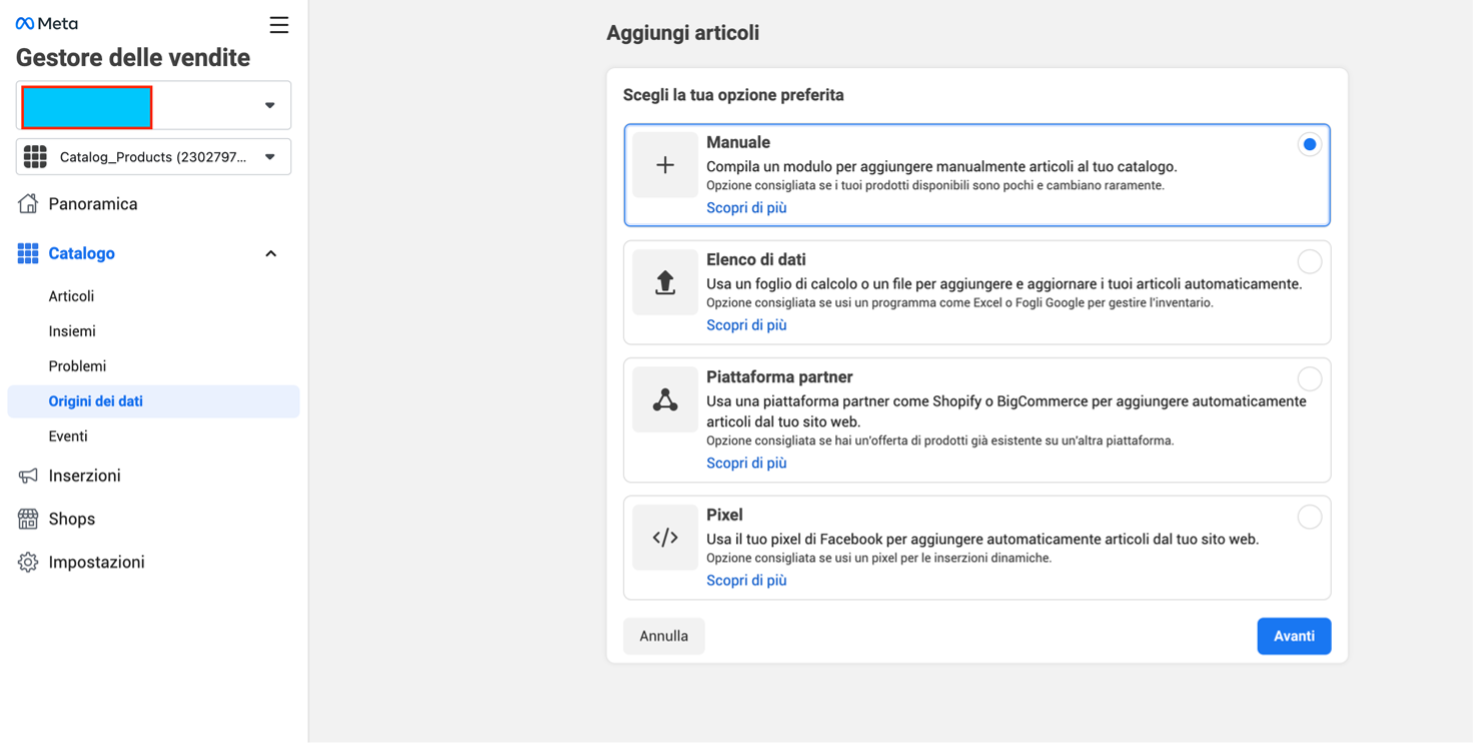The image size is (1475, 745).
Task: Open the Catalog_Products catalog dropdown
Action: click(x=153, y=157)
